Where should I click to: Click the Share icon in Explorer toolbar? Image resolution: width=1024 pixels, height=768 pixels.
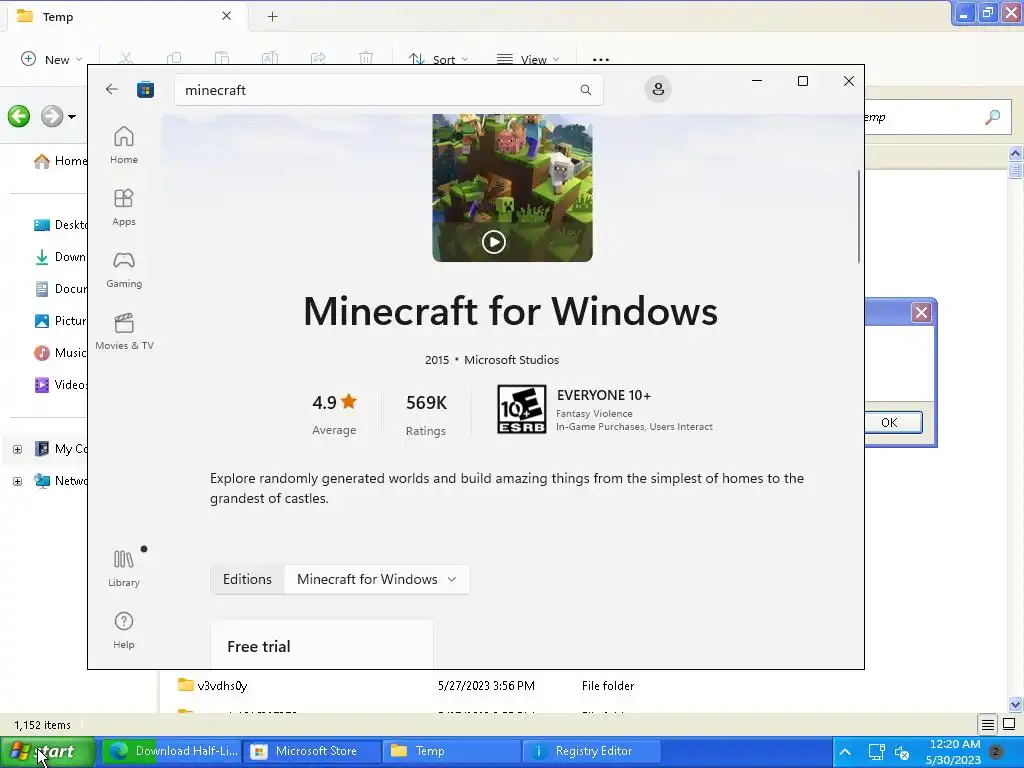(318, 58)
